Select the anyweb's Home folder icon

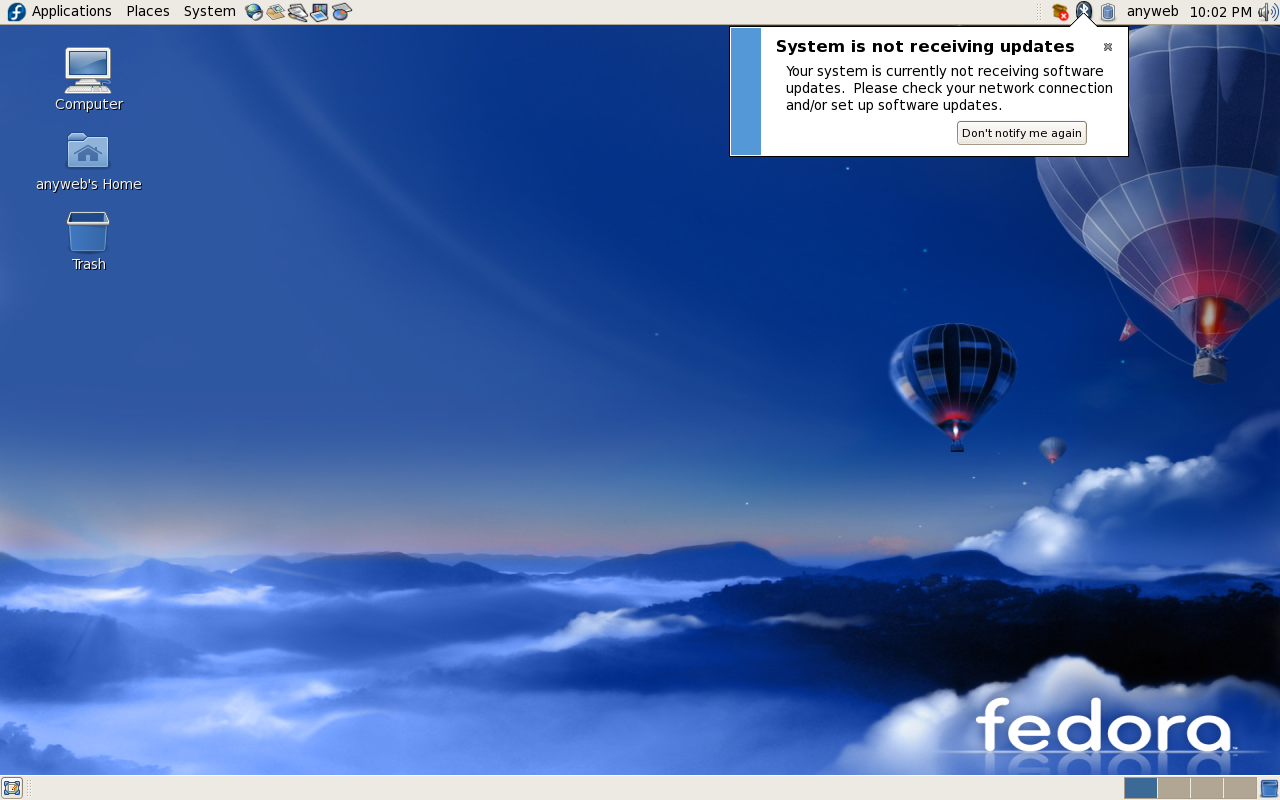pos(88,160)
